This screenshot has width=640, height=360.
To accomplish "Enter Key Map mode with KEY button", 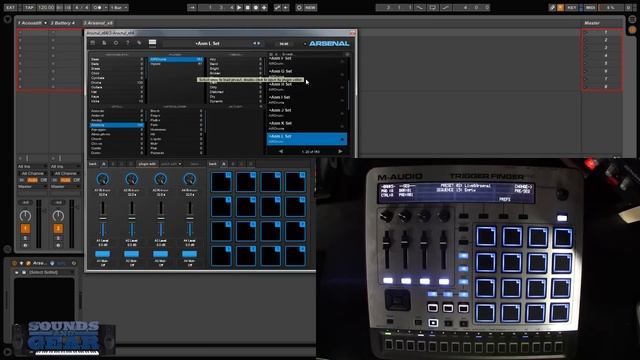I will pos(571,7).
